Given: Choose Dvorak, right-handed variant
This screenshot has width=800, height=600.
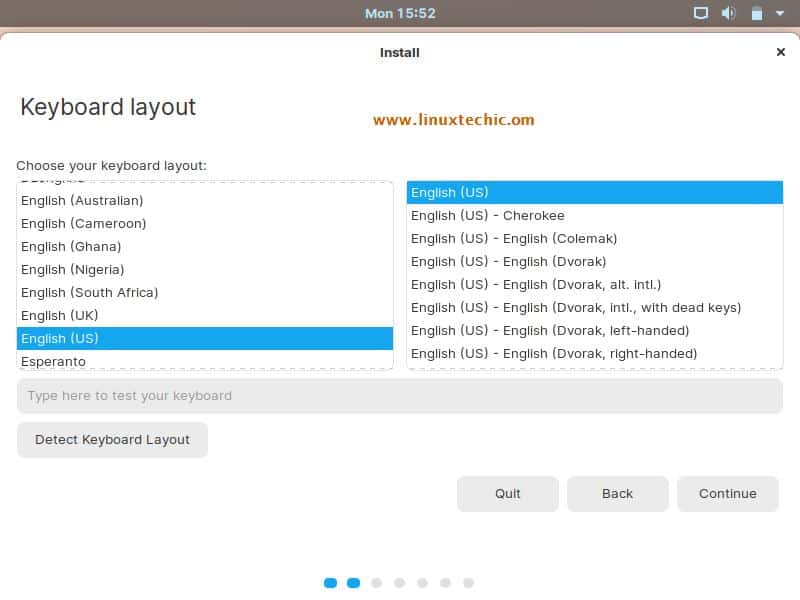Looking at the screenshot, I should pyautogui.click(x=594, y=353).
